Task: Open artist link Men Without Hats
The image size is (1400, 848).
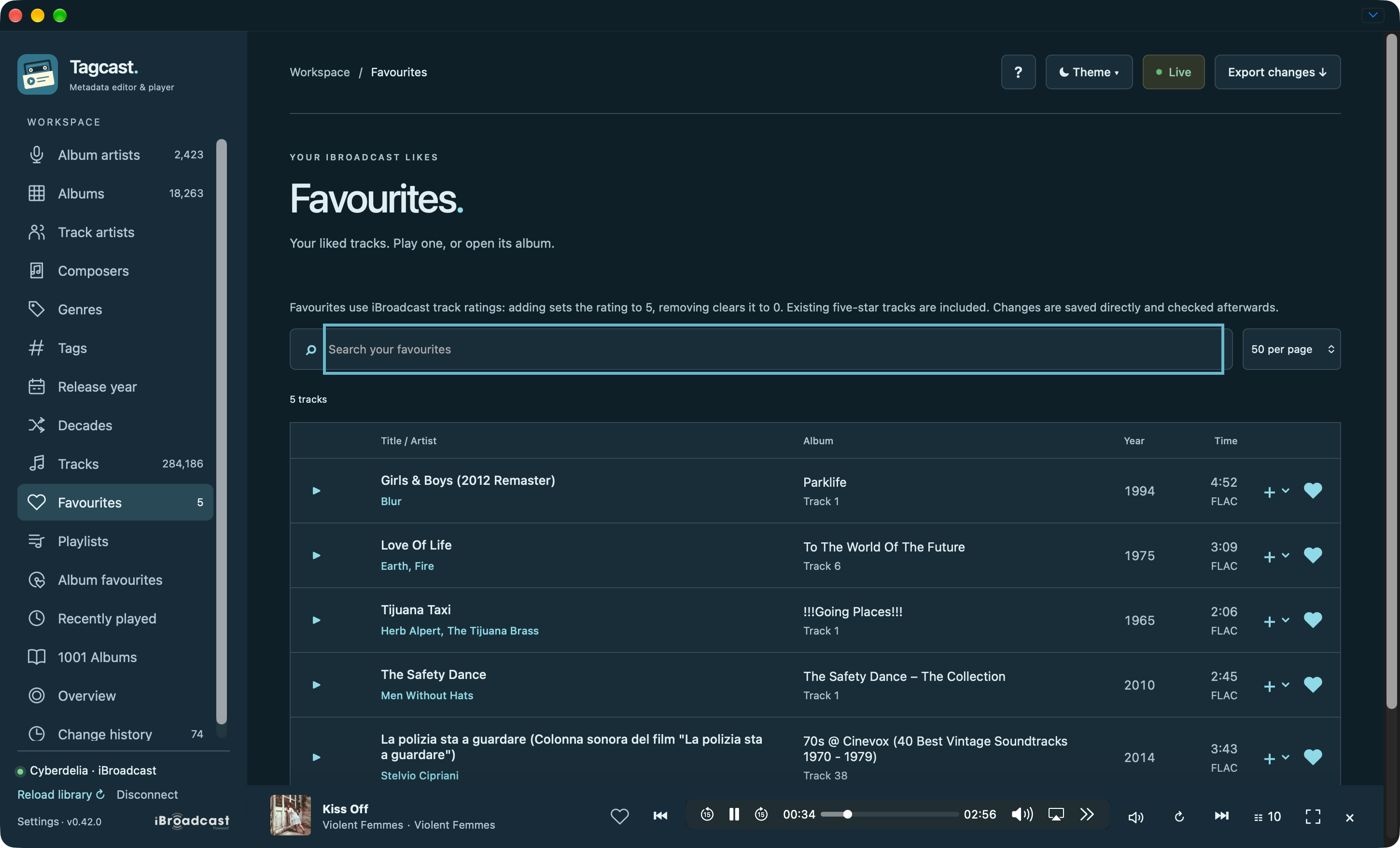Action: tap(427, 696)
